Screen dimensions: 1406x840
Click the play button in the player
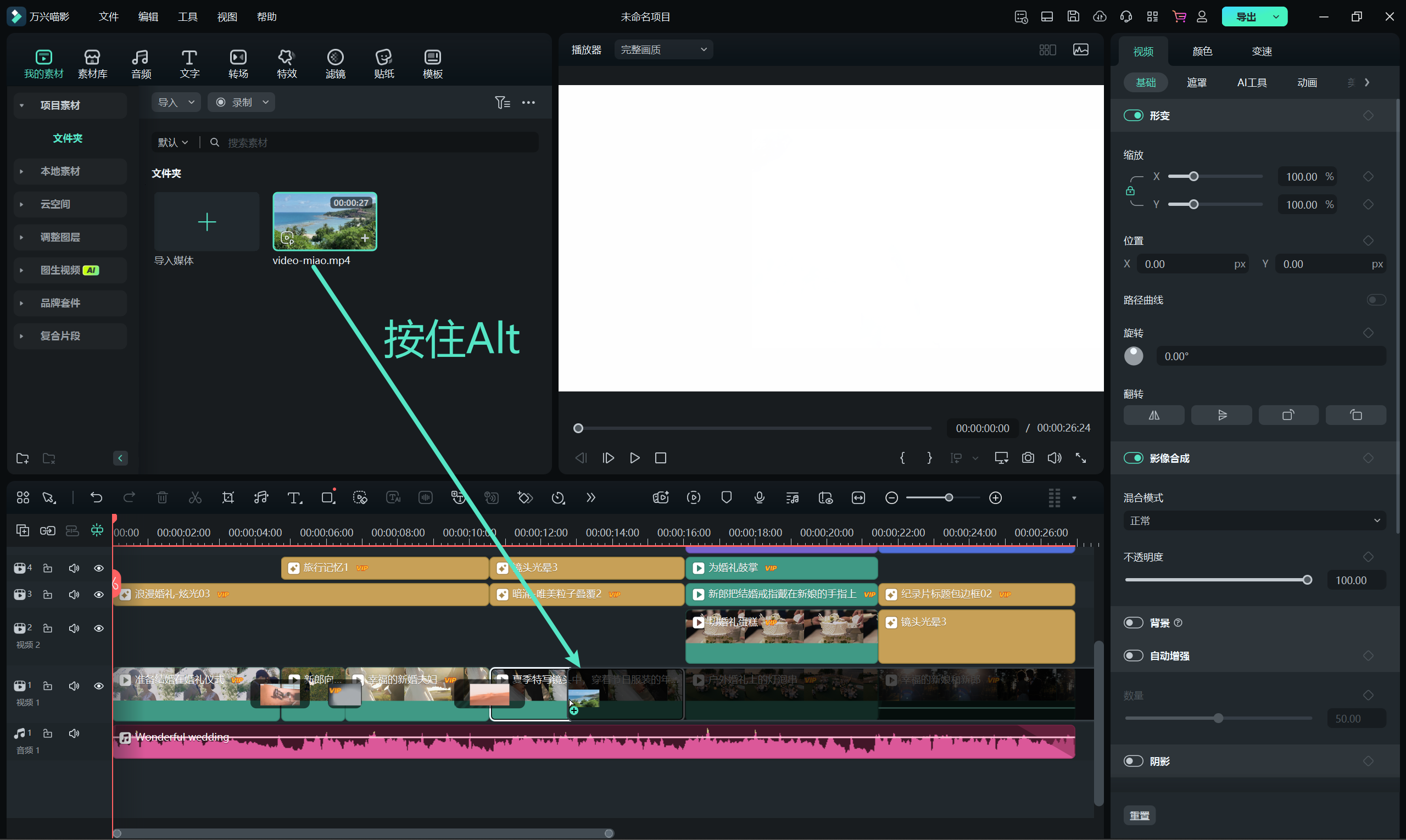pos(634,458)
